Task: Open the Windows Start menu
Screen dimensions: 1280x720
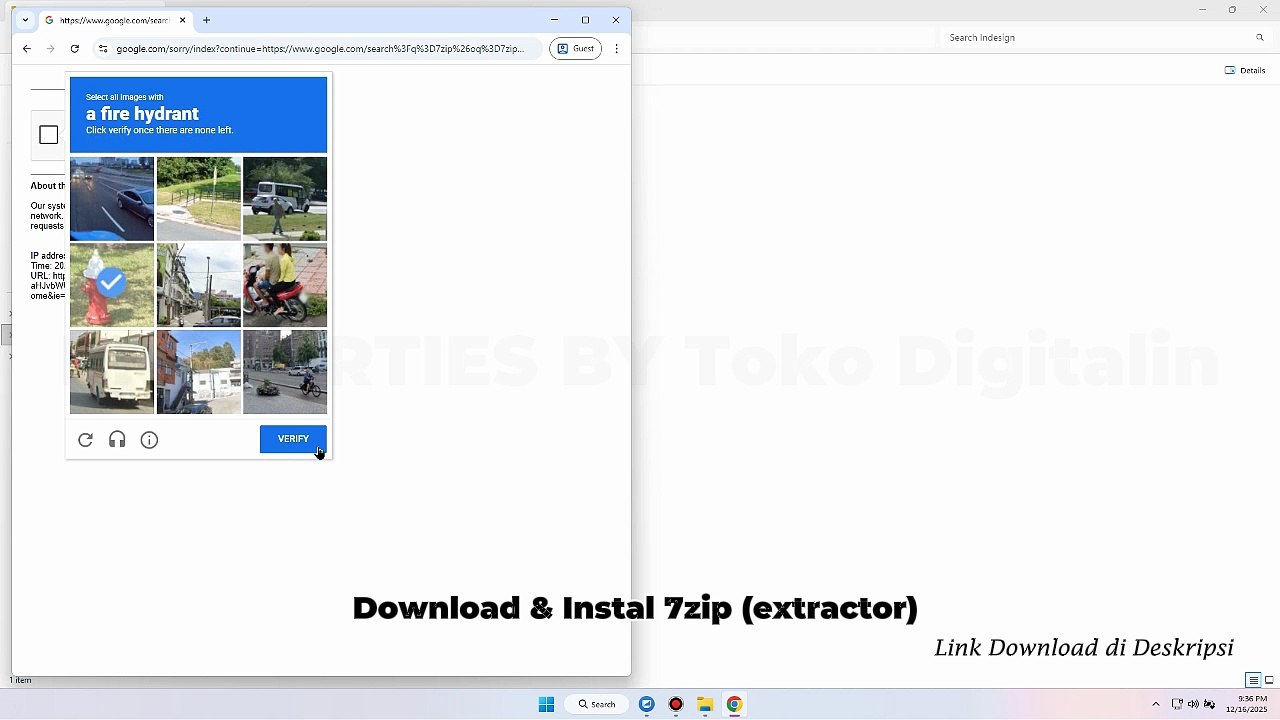Action: 546,704
